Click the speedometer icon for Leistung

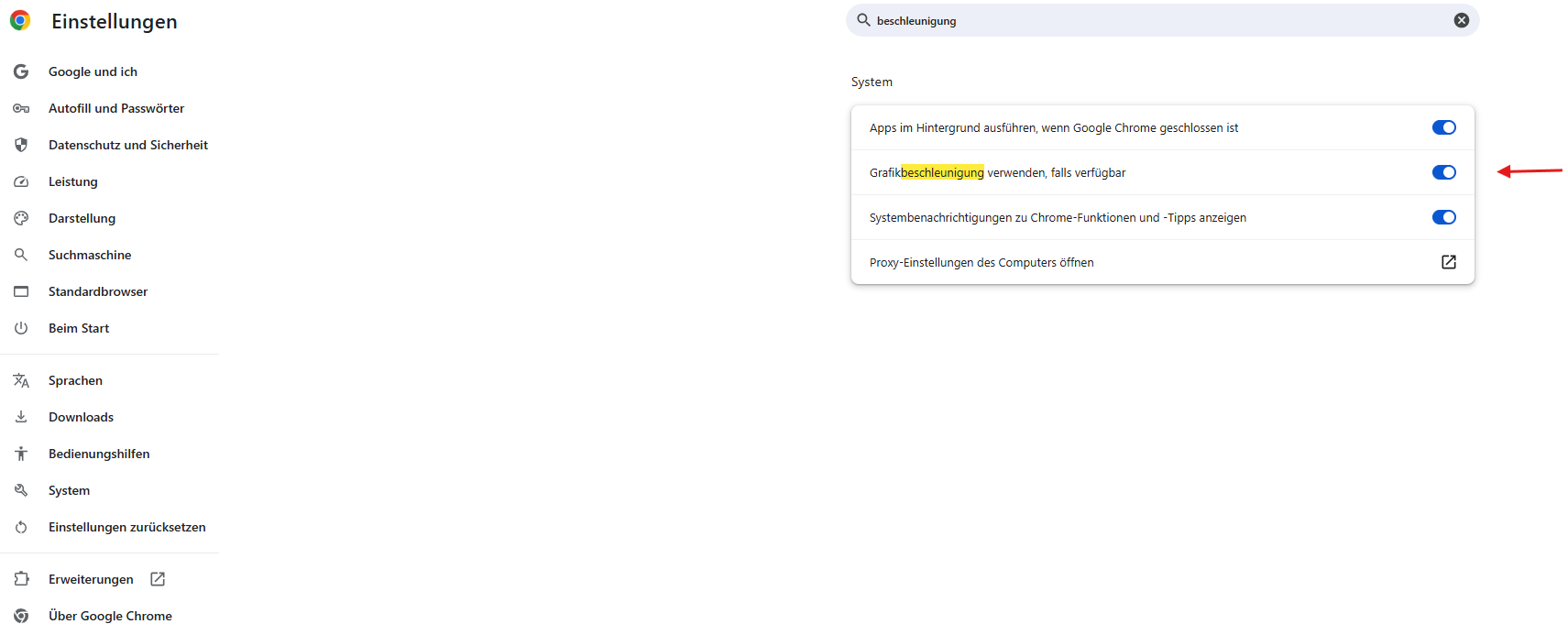tap(21, 181)
